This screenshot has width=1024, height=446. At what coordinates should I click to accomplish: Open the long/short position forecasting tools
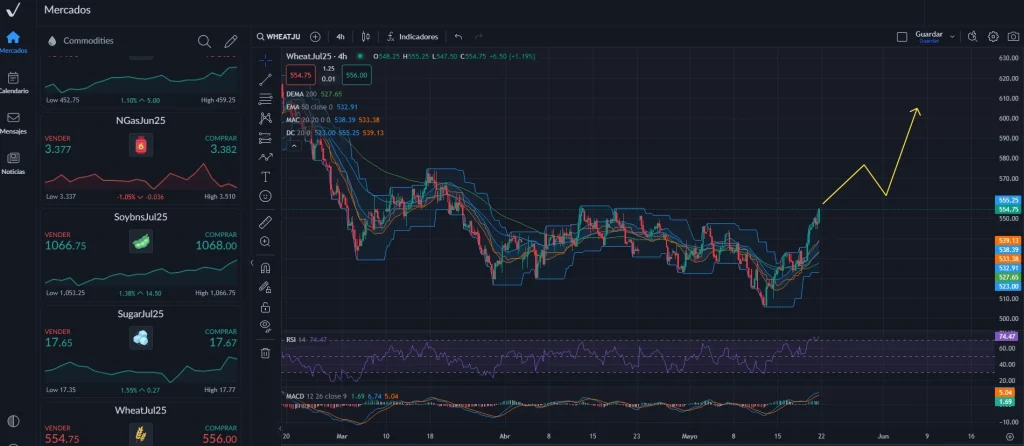(265, 138)
